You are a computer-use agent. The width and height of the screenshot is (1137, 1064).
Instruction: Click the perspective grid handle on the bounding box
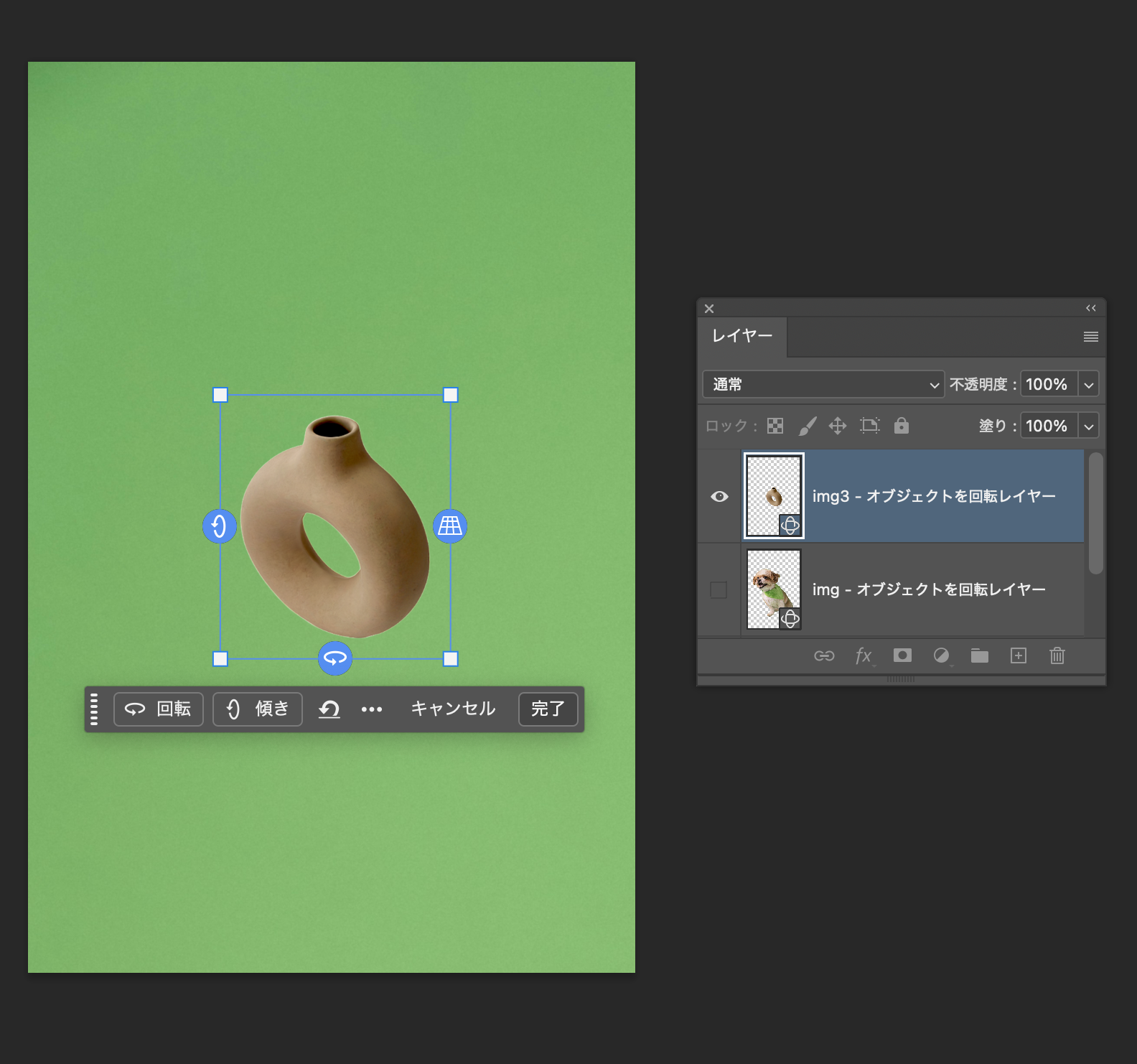450,526
